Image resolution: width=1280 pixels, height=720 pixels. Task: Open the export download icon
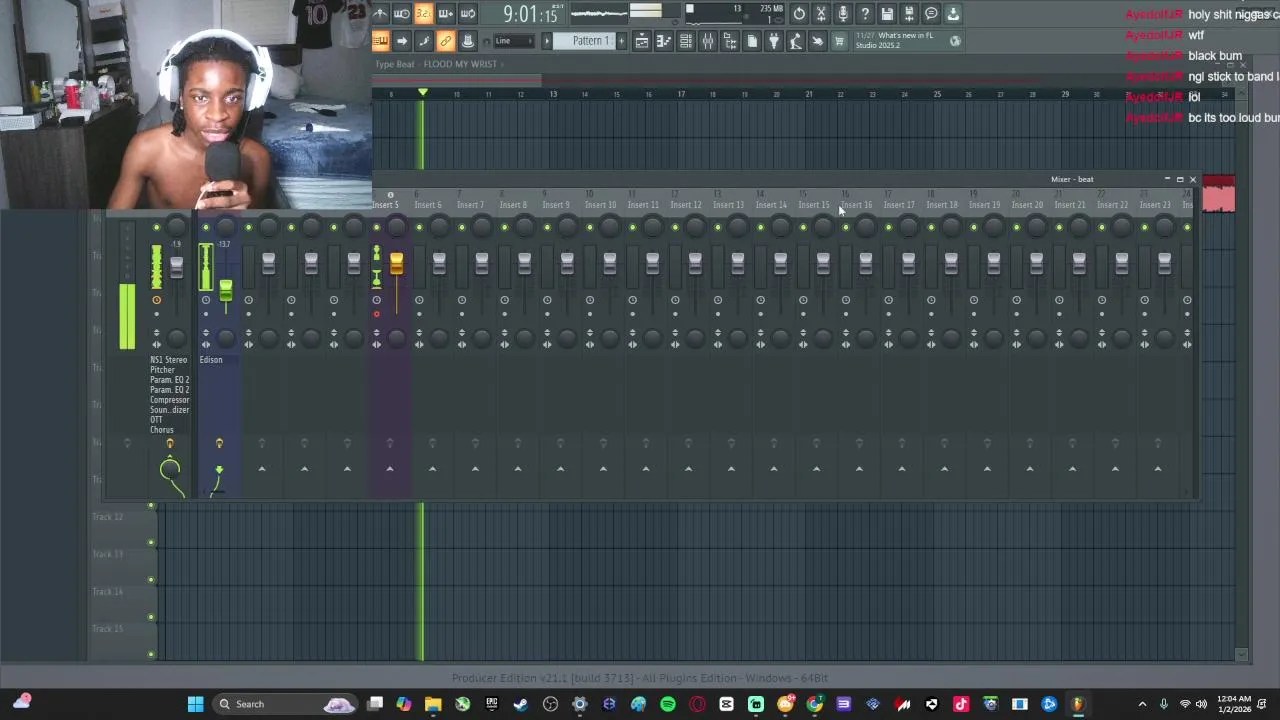(x=953, y=14)
